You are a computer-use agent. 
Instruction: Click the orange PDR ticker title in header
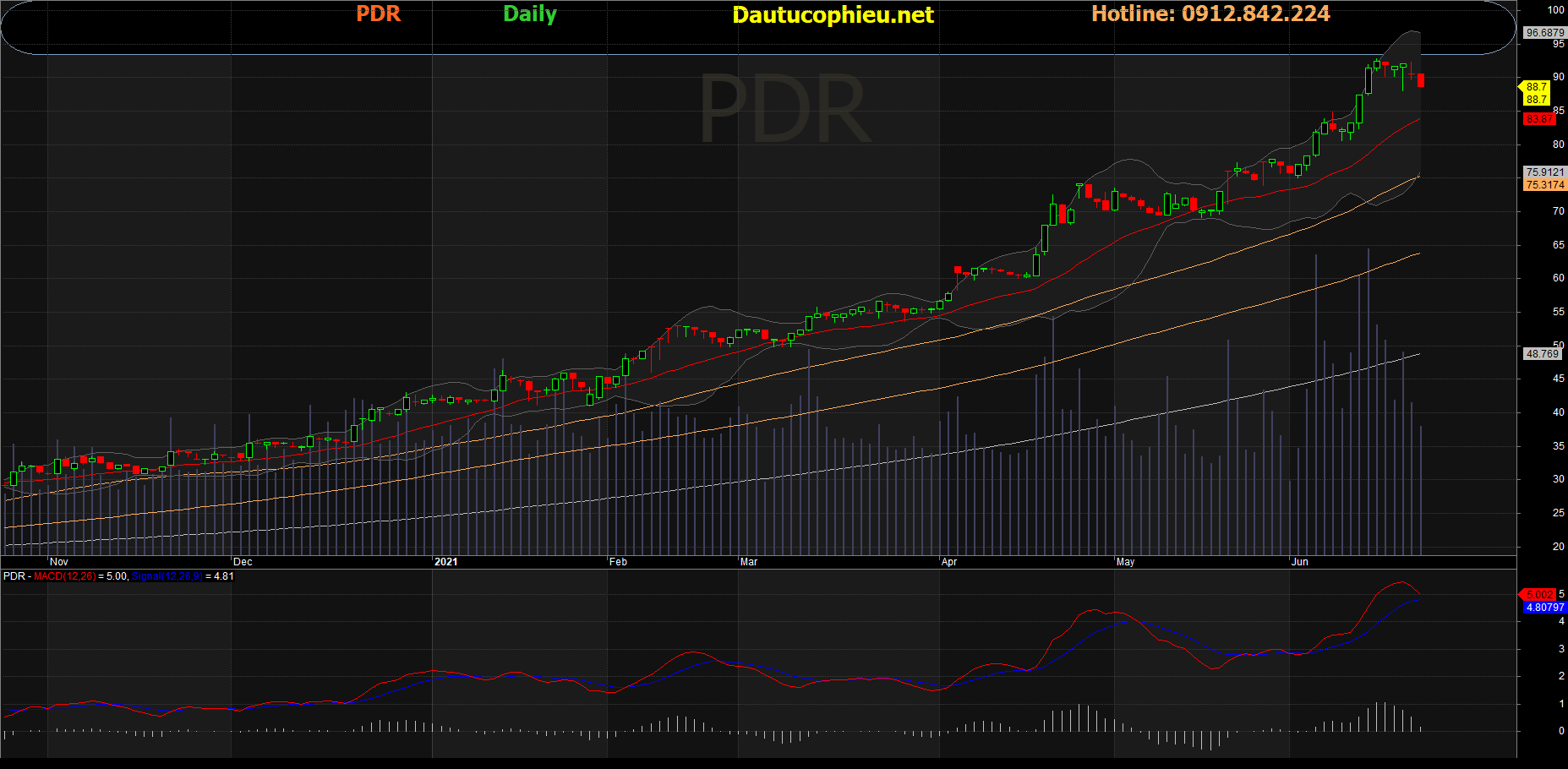(378, 14)
